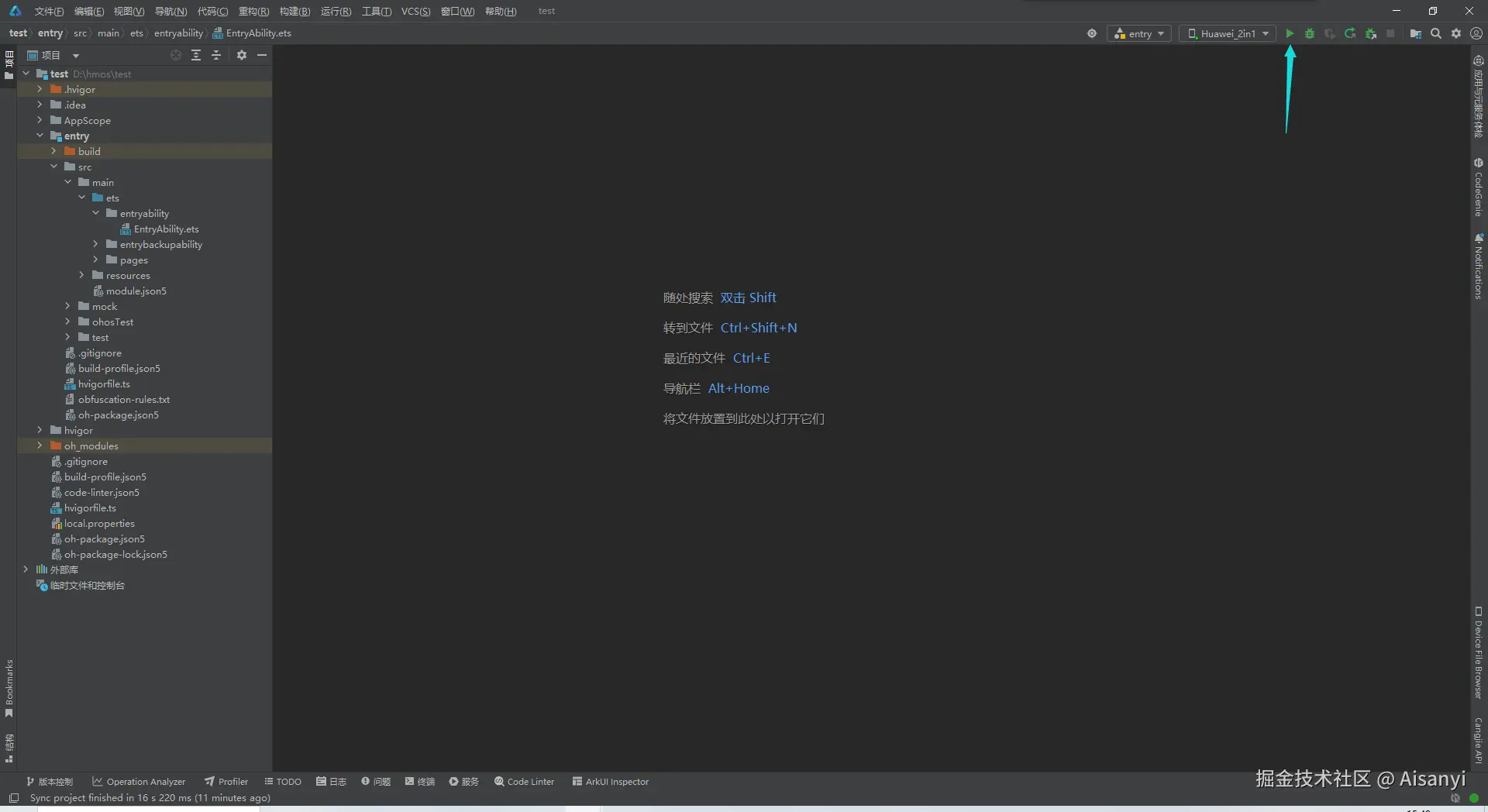Toggle tool window quick access icon in status bar
Viewport: 1488px width, 812px height.
14,798
